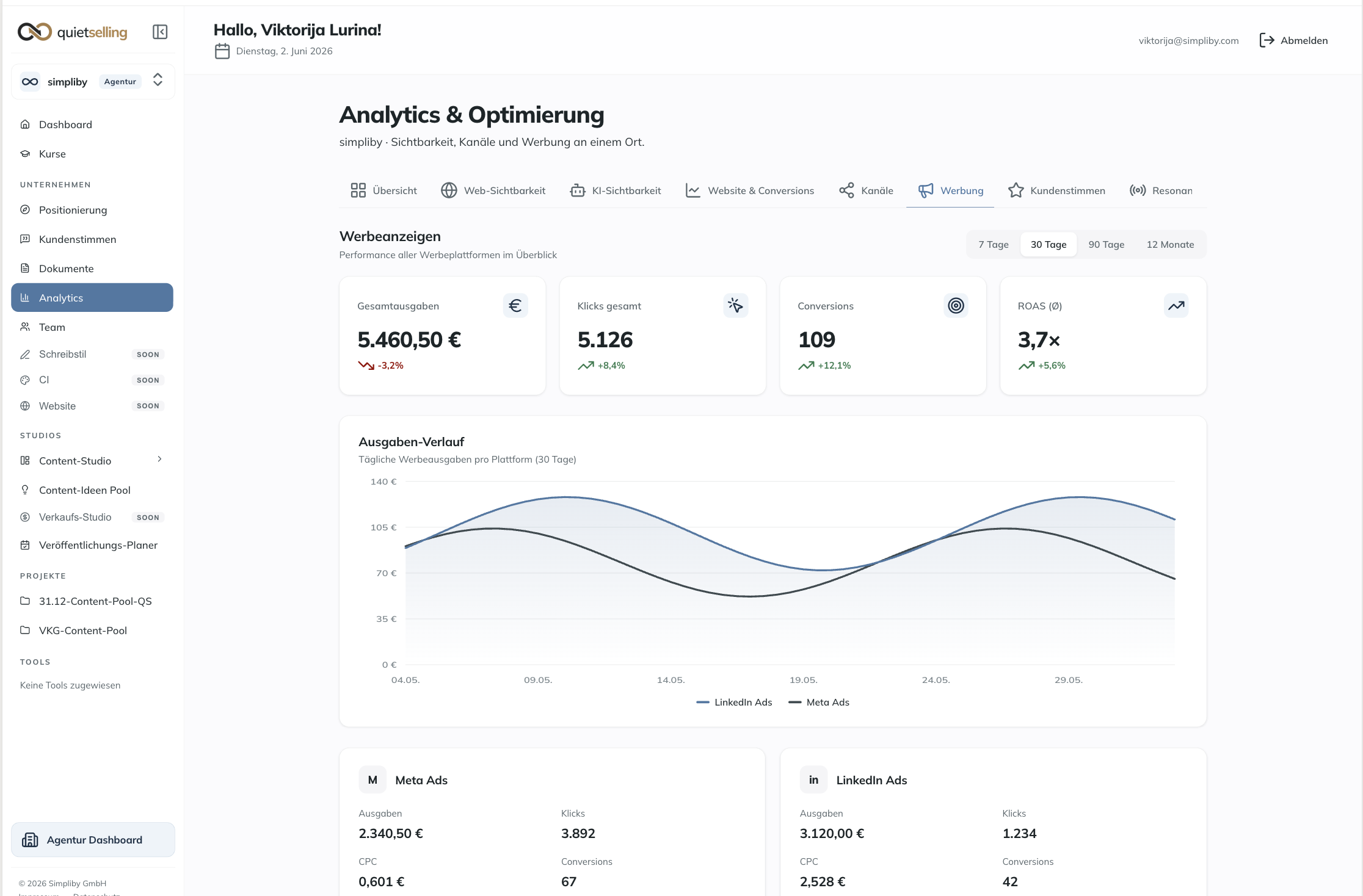The image size is (1363, 896).
Task: Toggle Meta Ads series in chart legend
Action: pyautogui.click(x=819, y=703)
